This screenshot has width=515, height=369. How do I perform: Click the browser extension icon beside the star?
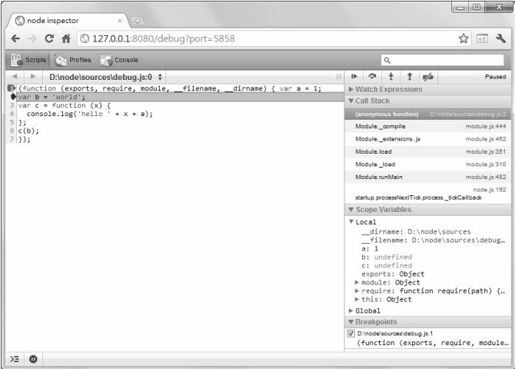tap(482, 39)
